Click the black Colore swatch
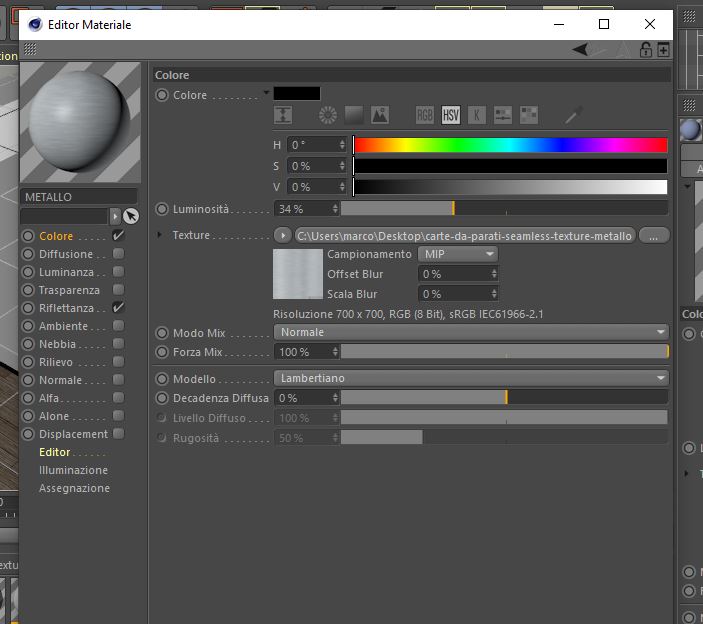This screenshot has height=624, width=703. 297,94
